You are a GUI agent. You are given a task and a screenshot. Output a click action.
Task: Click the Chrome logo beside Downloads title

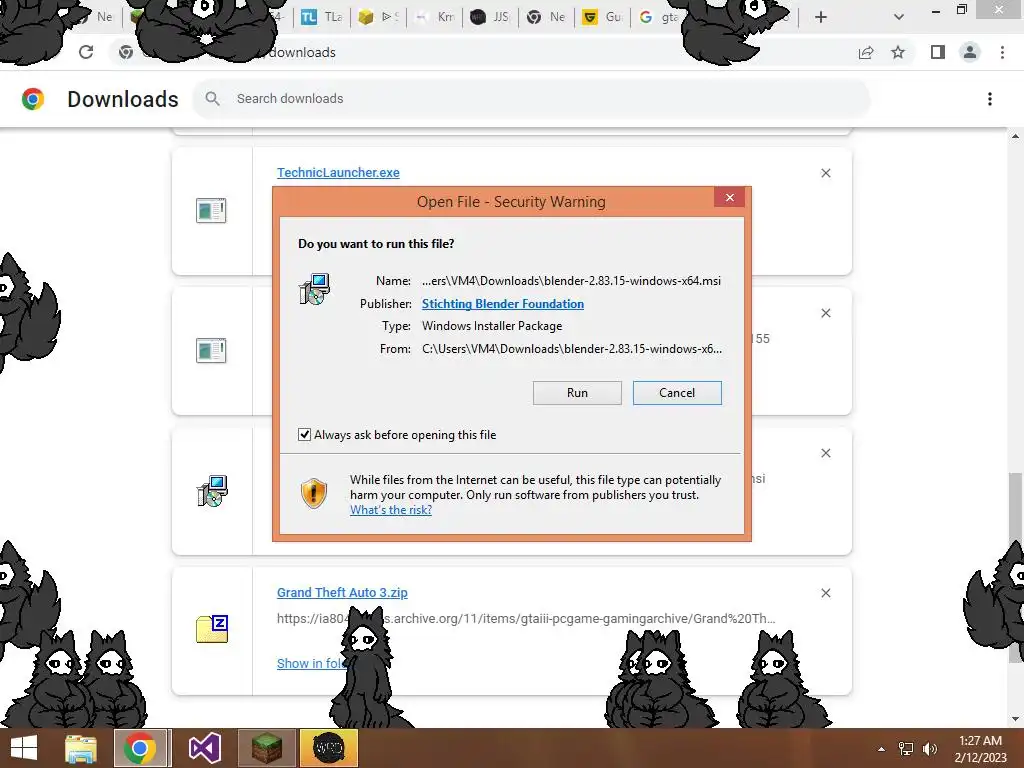[x=33, y=99]
